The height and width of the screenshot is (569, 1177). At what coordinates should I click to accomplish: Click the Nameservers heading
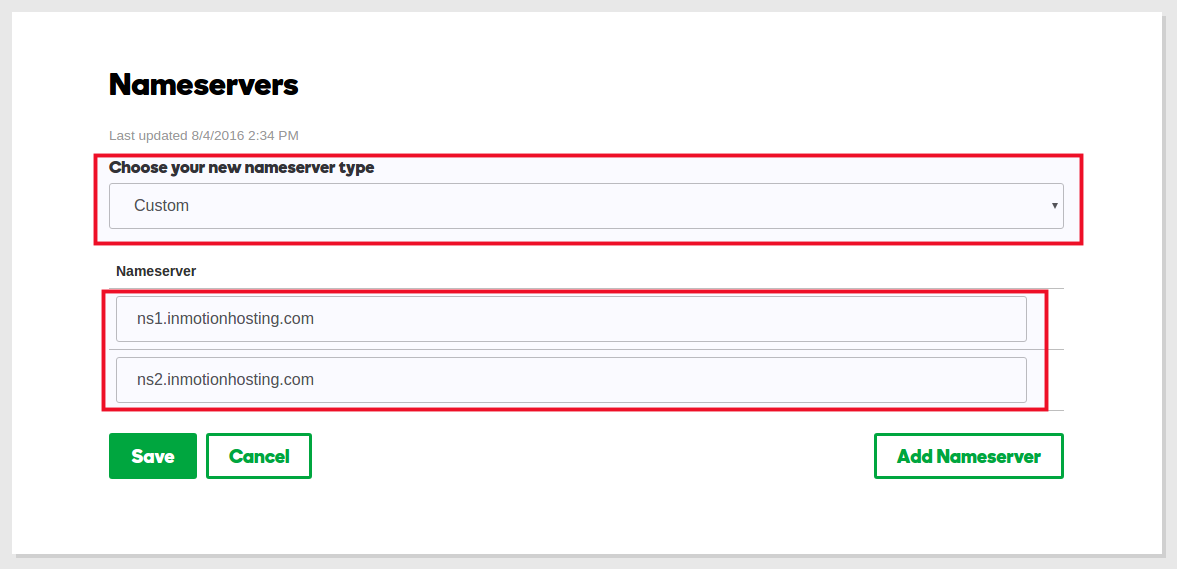(204, 85)
